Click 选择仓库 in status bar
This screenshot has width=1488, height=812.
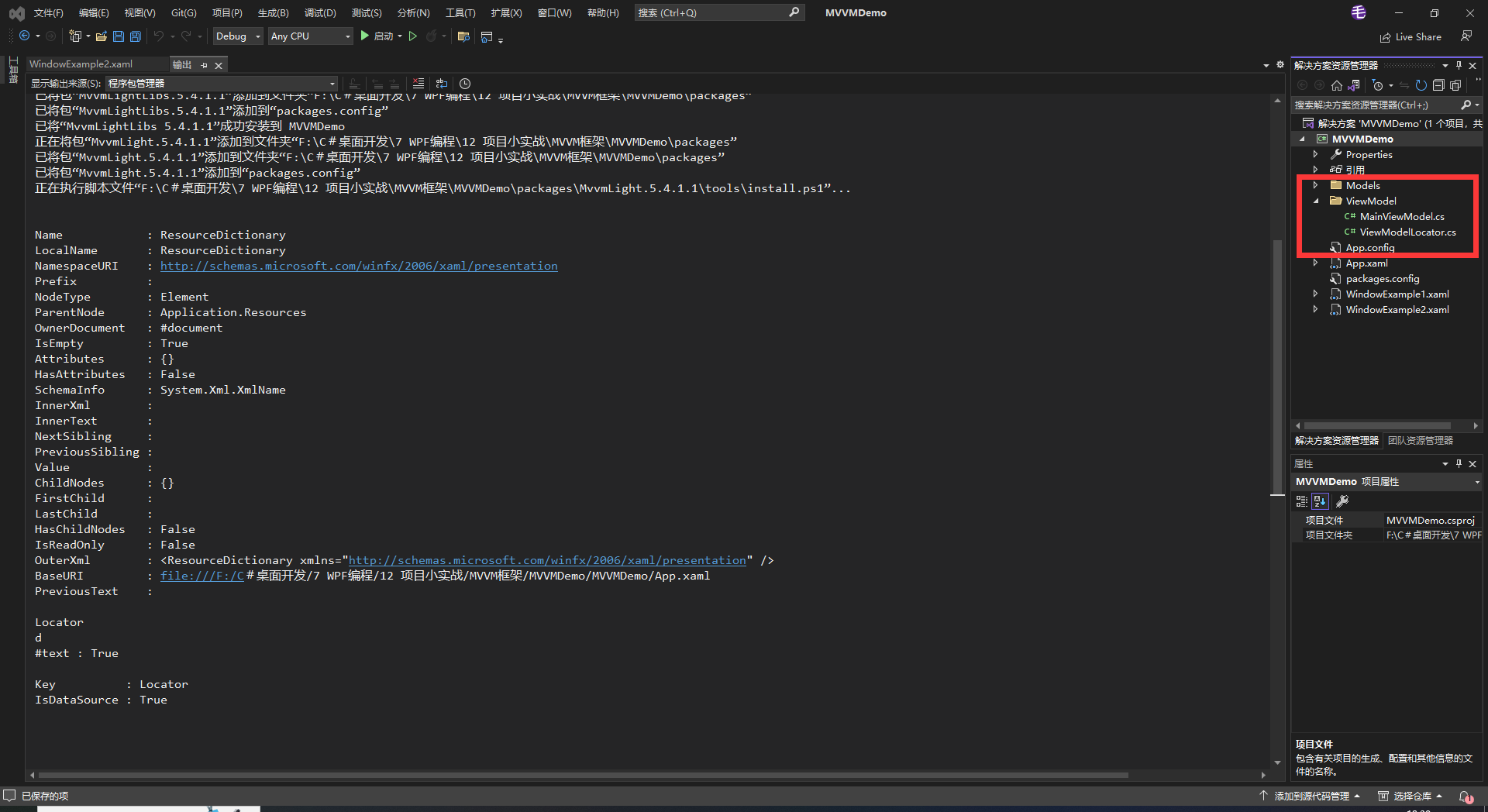tap(1410, 796)
